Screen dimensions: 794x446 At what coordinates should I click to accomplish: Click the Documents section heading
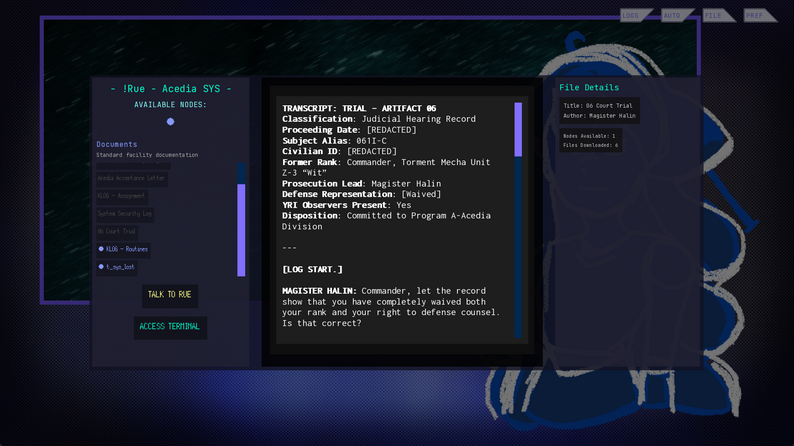coord(117,144)
